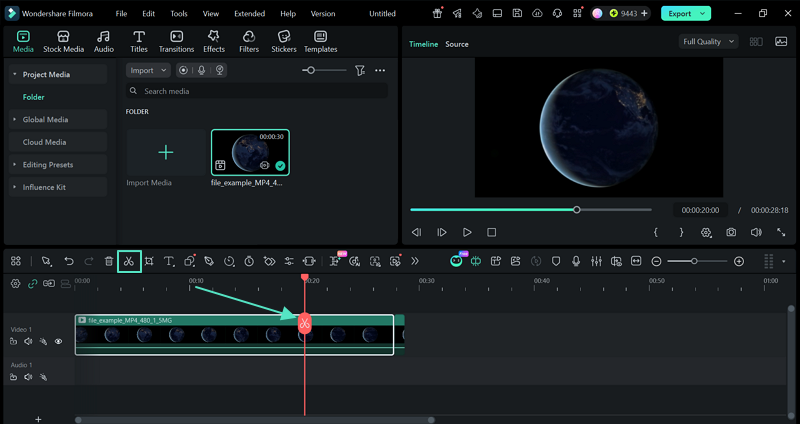Expand the Editing Presets section

point(15,165)
